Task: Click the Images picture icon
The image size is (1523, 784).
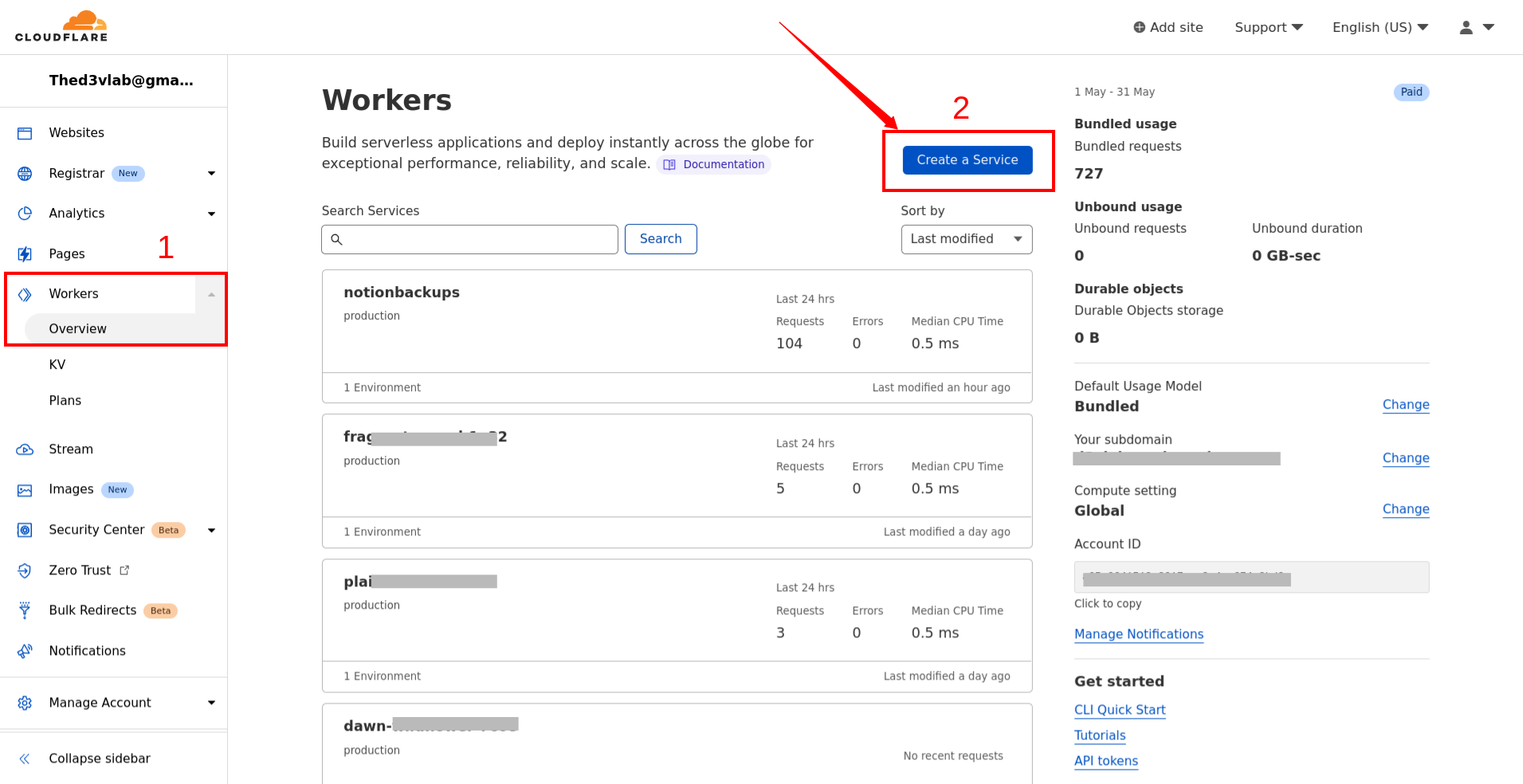Action: pyautogui.click(x=25, y=490)
